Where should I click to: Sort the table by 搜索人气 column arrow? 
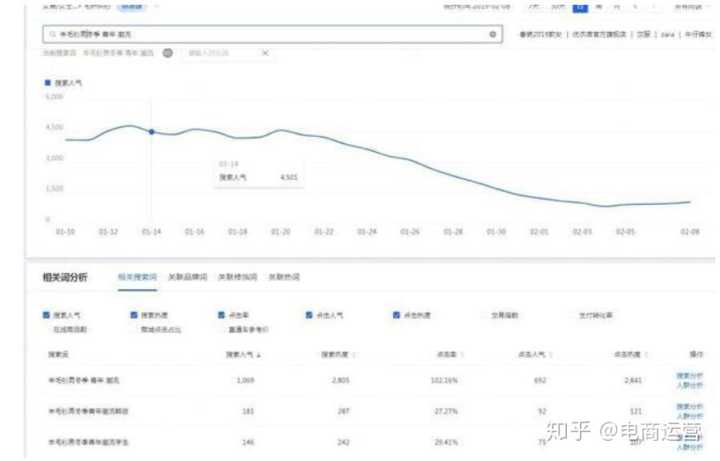[x=260, y=354]
